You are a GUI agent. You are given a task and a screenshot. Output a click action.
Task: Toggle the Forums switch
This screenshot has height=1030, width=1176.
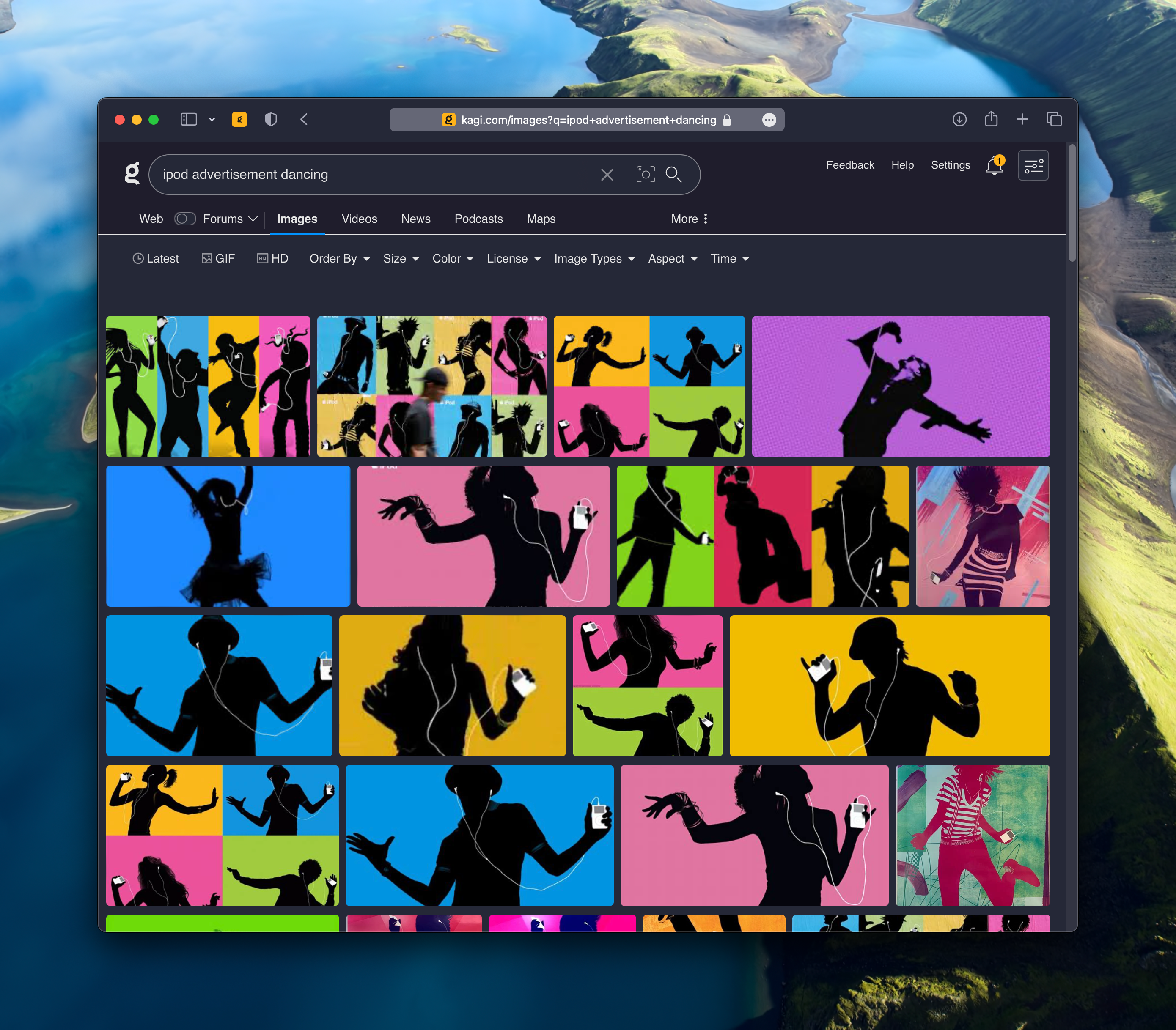(x=185, y=219)
